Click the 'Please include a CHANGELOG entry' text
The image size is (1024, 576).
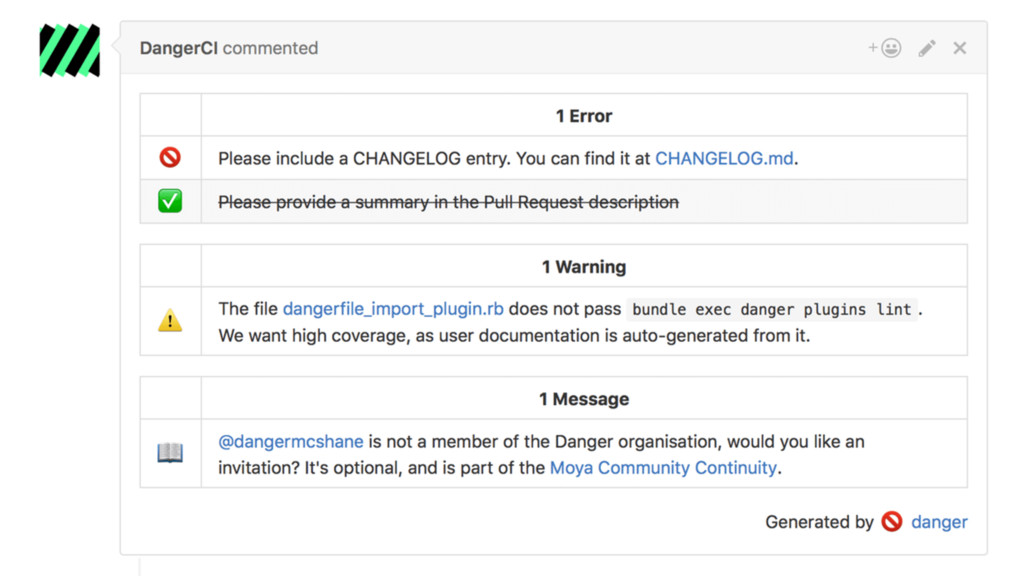pos(364,159)
